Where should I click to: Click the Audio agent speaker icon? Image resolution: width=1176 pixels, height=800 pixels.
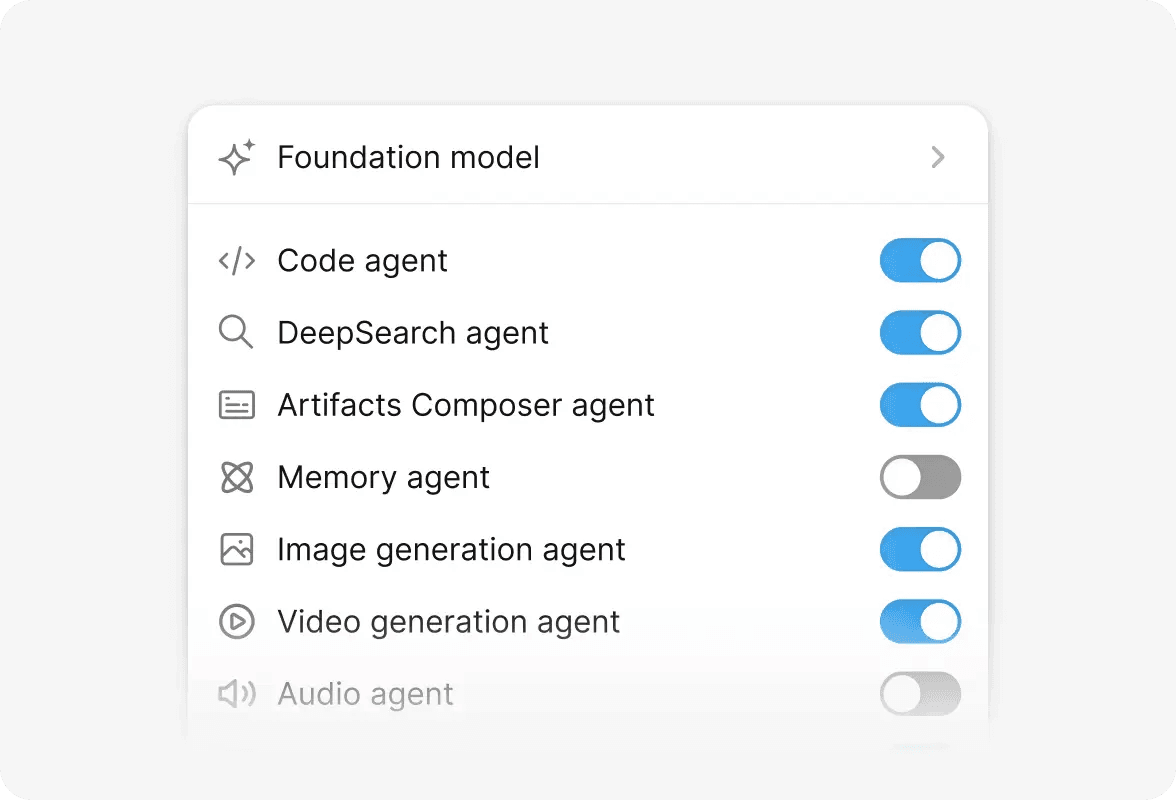click(x=237, y=693)
